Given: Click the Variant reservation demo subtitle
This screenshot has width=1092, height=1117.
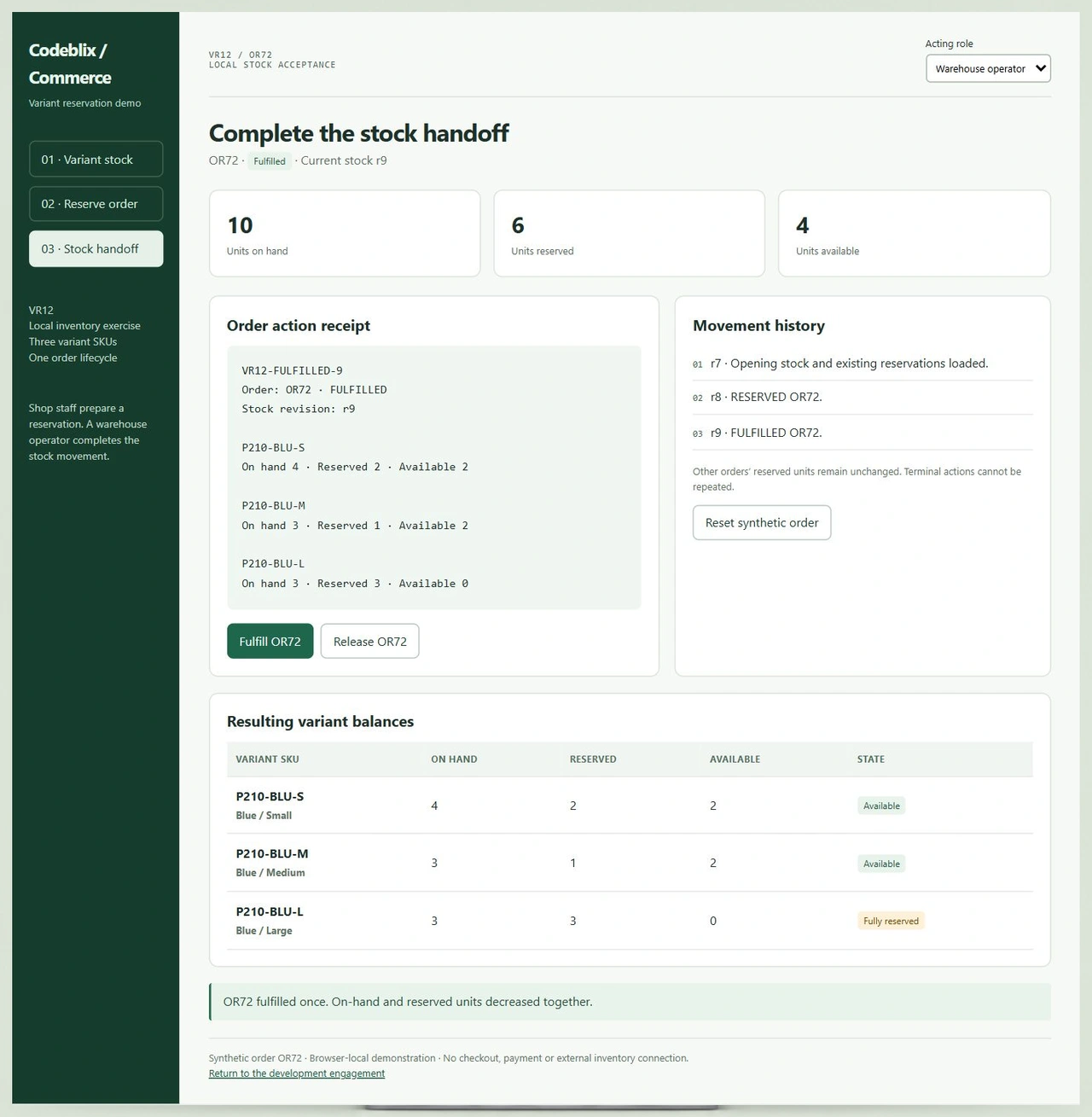Looking at the screenshot, I should 85,103.
